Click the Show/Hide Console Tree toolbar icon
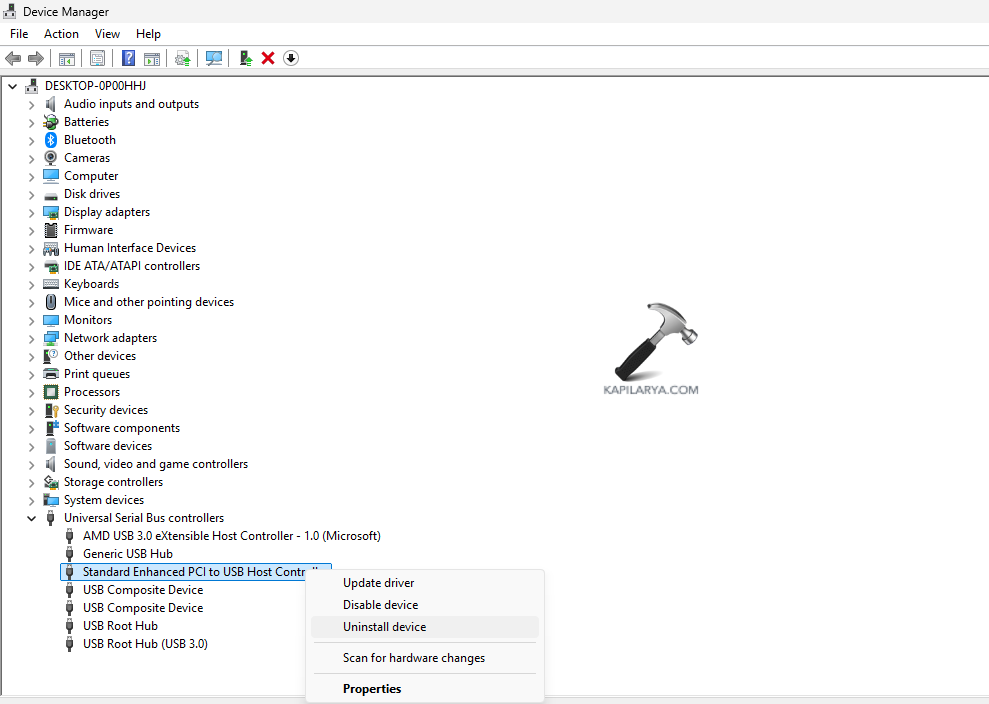 point(67,58)
